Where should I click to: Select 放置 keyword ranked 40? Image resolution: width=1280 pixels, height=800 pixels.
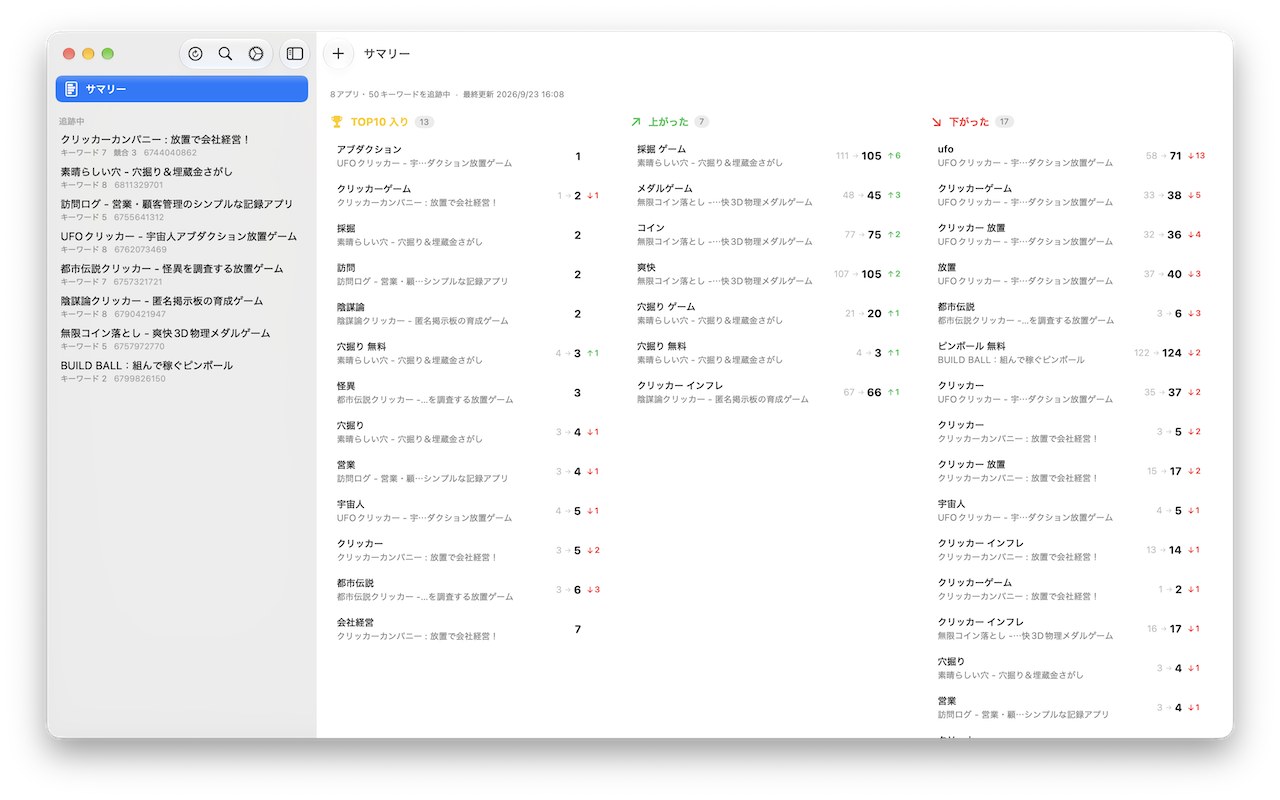tap(1069, 274)
